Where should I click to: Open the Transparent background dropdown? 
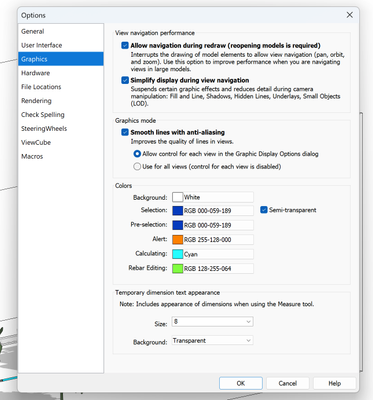coord(212,341)
